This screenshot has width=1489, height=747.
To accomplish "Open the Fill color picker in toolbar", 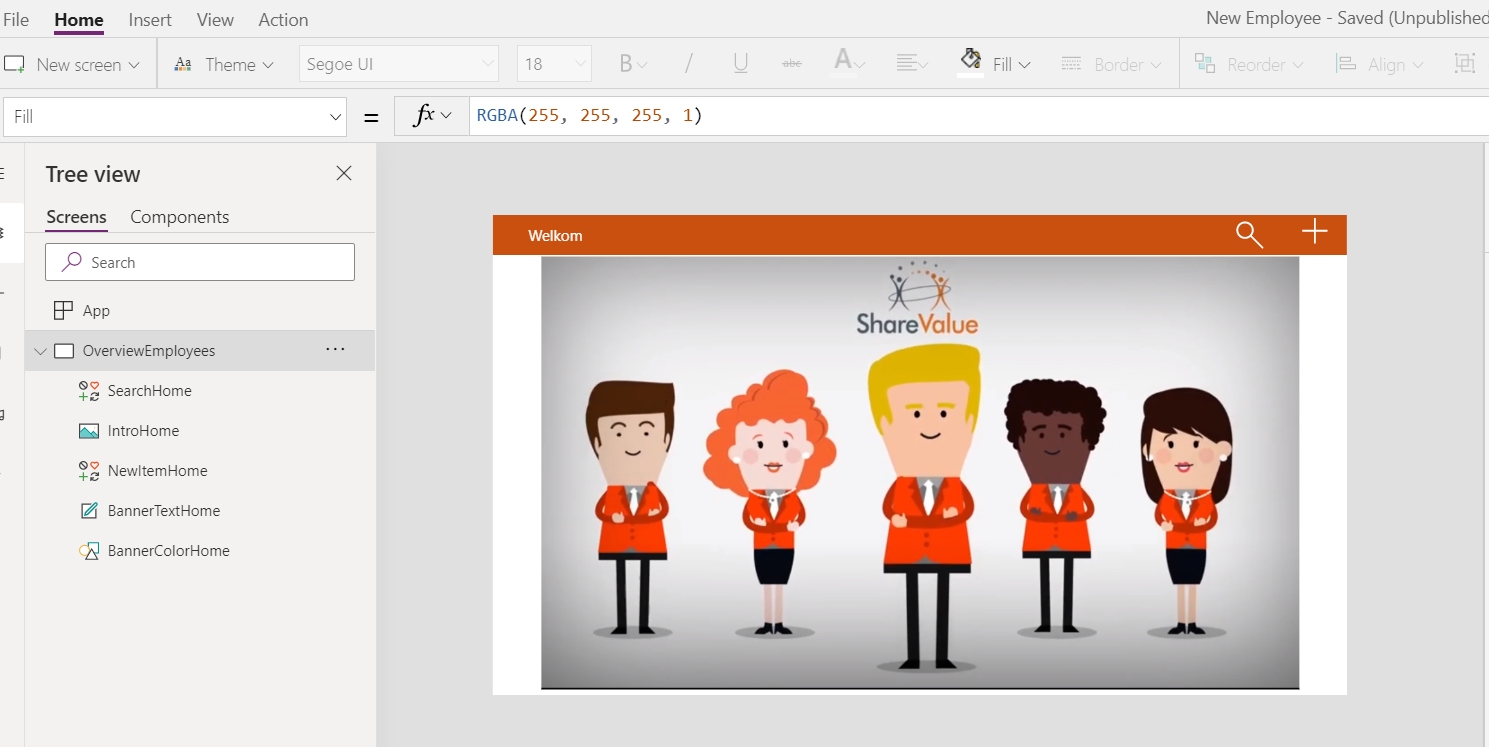I will (994, 64).
